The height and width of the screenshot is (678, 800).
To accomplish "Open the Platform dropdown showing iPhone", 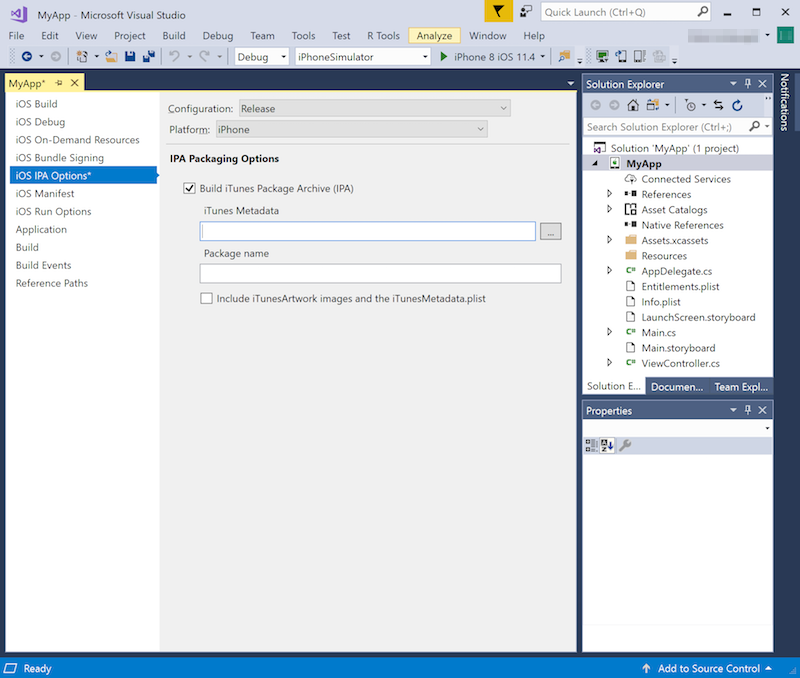I will [x=479, y=129].
